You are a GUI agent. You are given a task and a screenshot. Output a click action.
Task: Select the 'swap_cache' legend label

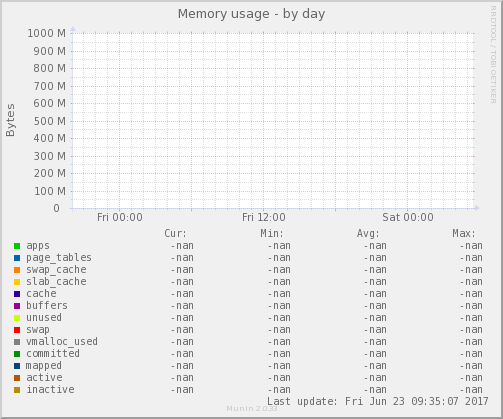coord(56,270)
